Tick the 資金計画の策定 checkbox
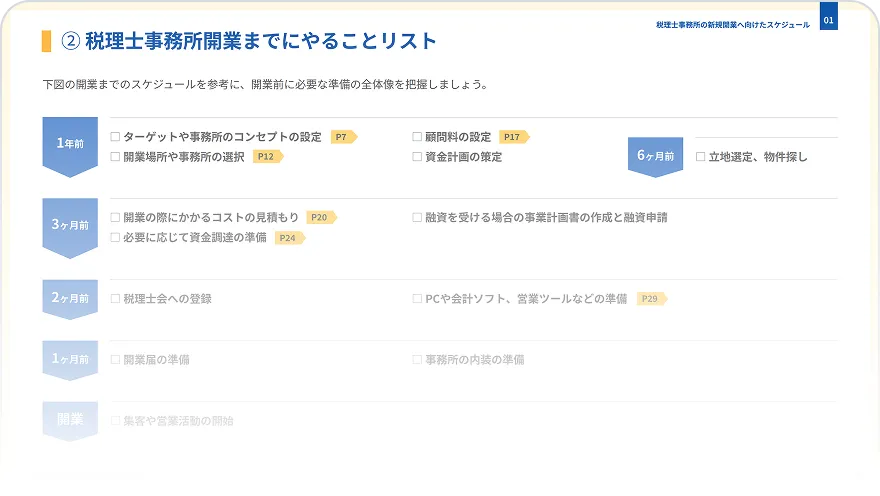The image size is (880, 496). point(417,157)
